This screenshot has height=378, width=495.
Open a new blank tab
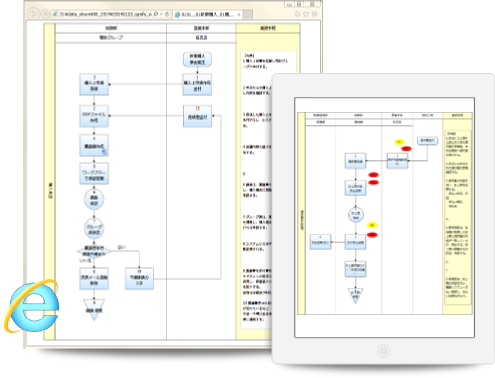(x=248, y=14)
